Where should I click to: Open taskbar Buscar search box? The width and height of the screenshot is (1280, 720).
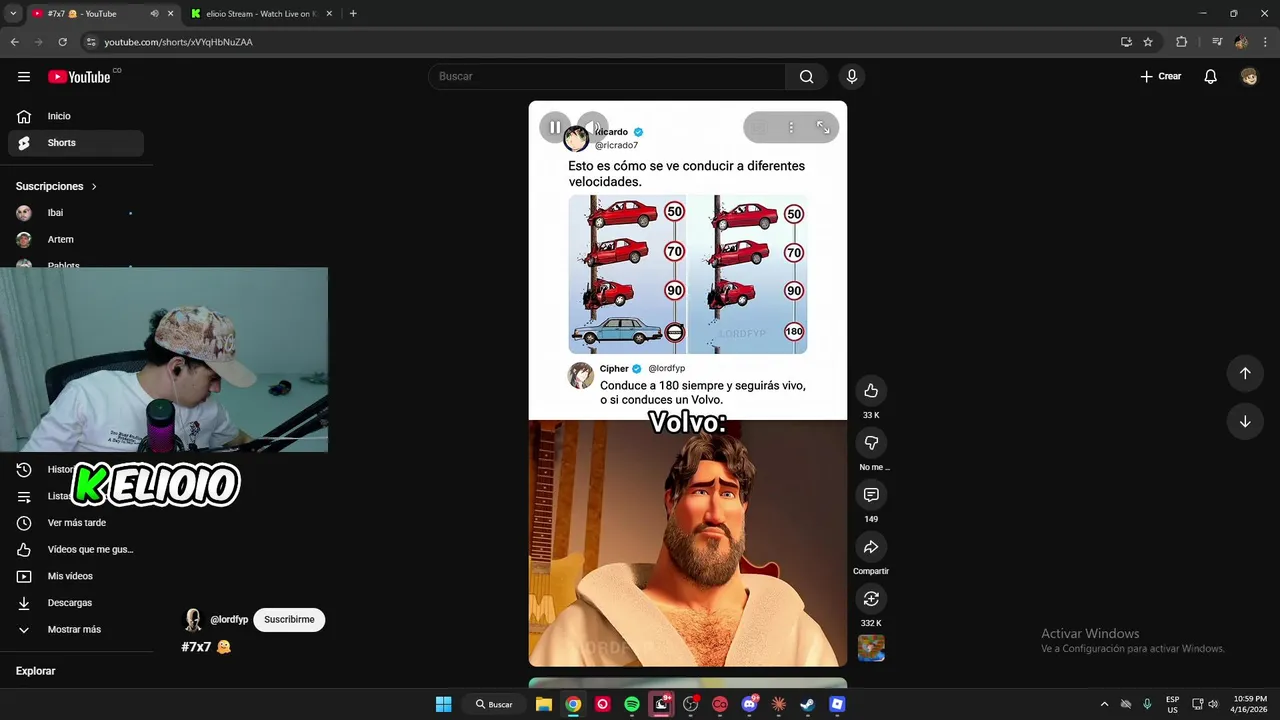click(494, 704)
